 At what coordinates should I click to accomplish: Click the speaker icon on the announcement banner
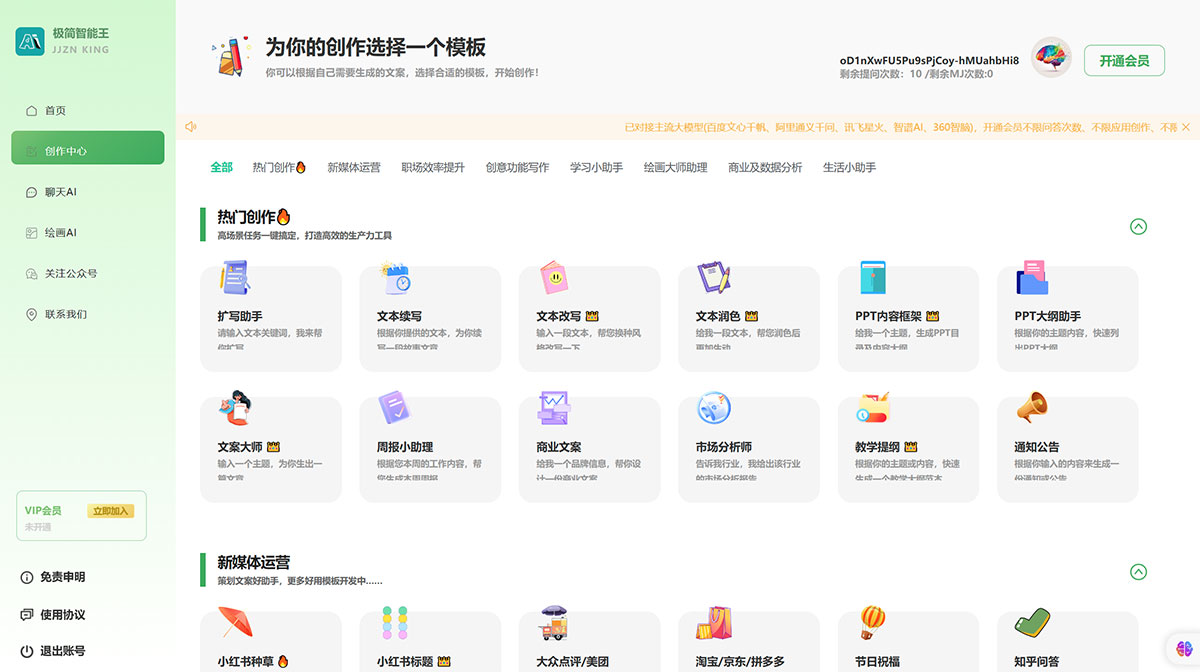click(x=190, y=125)
